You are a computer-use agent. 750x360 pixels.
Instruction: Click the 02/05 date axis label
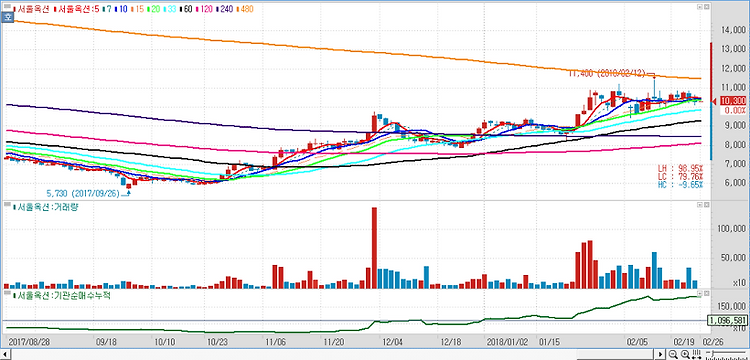(637, 342)
